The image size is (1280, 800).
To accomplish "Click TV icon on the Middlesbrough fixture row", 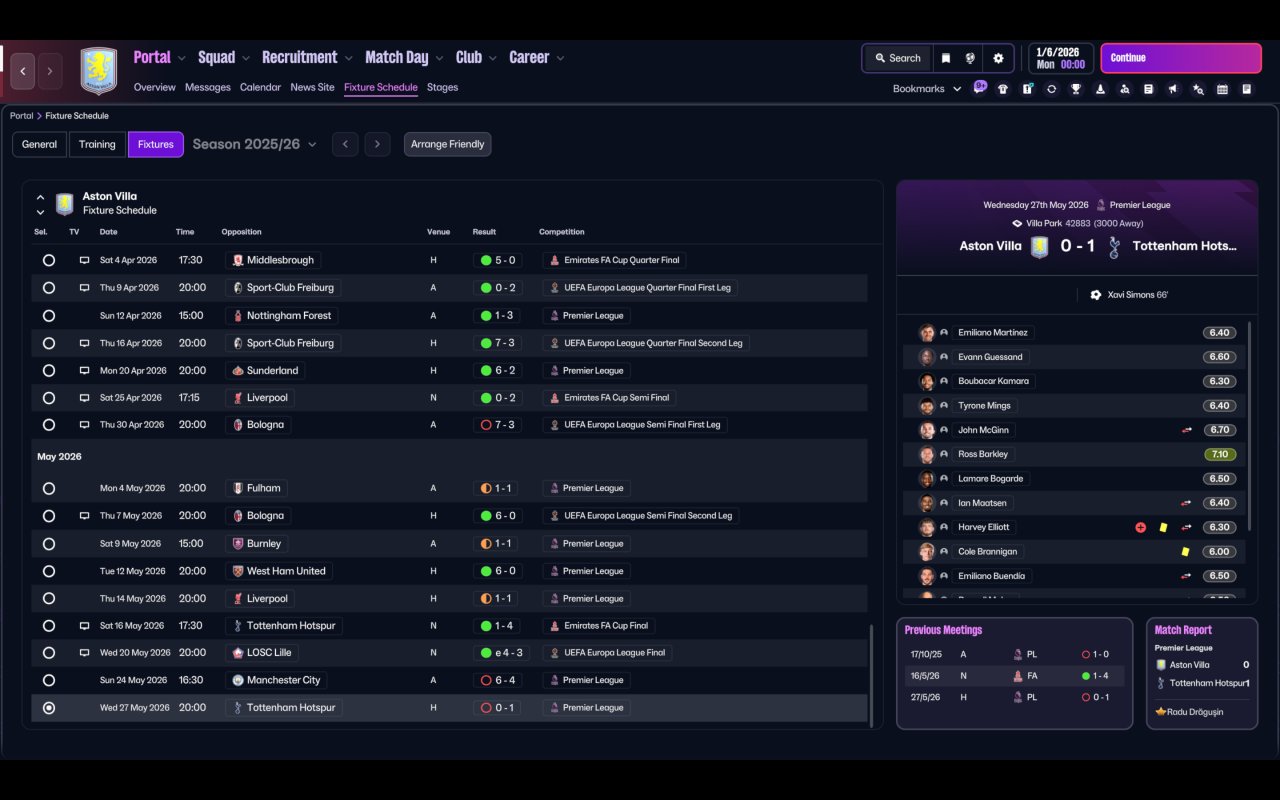I will [x=85, y=260].
